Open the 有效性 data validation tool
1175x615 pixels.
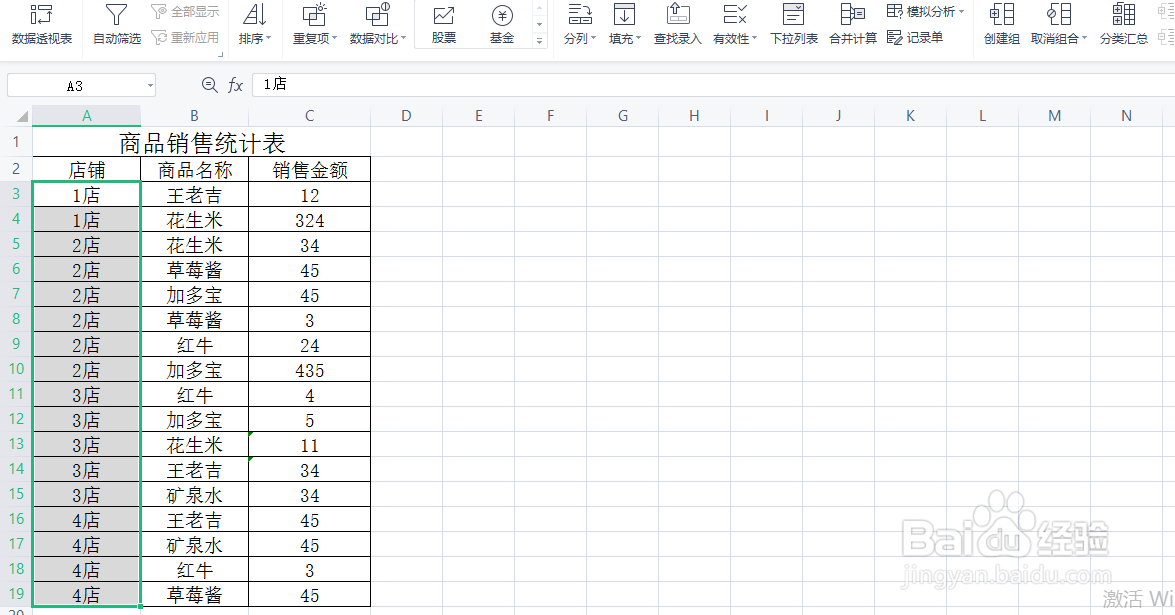[x=734, y=25]
